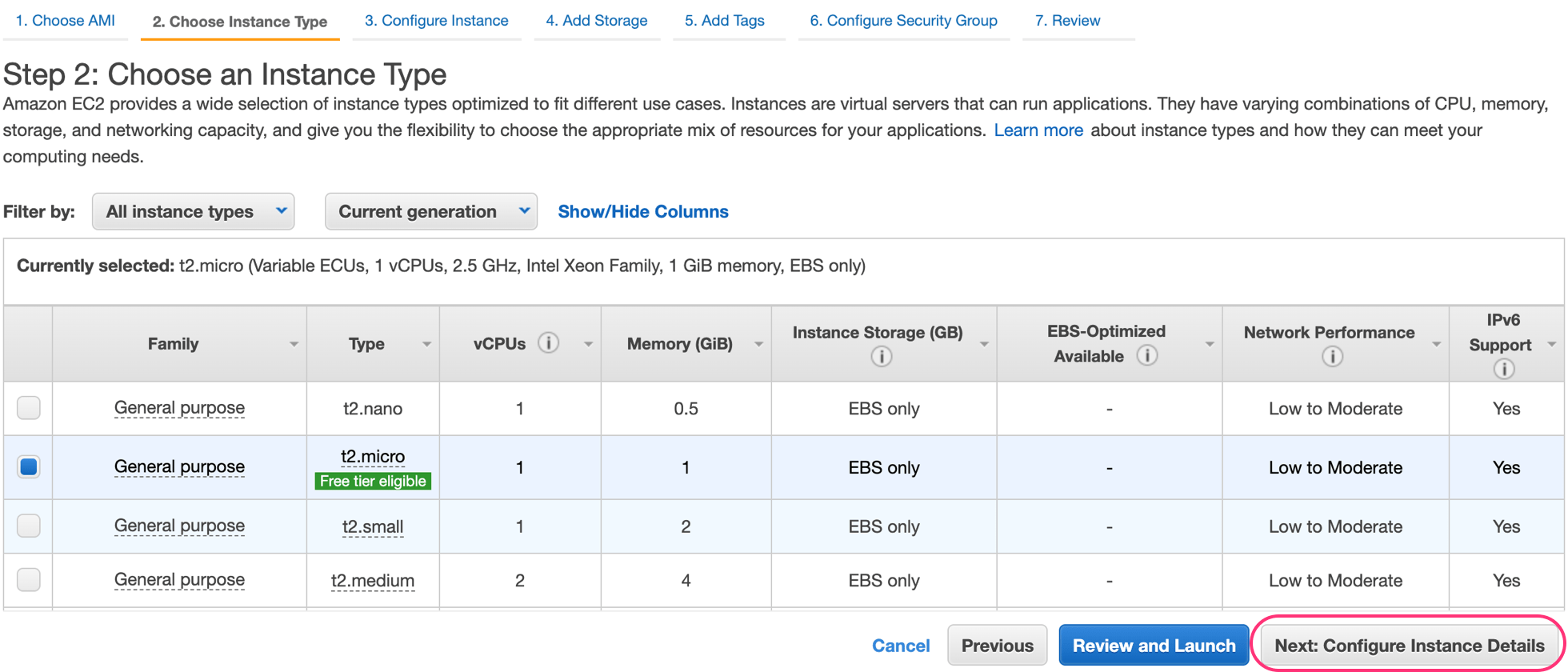This screenshot has width=1568, height=672.
Task: Click the Network Performance info icon
Action: (1332, 357)
